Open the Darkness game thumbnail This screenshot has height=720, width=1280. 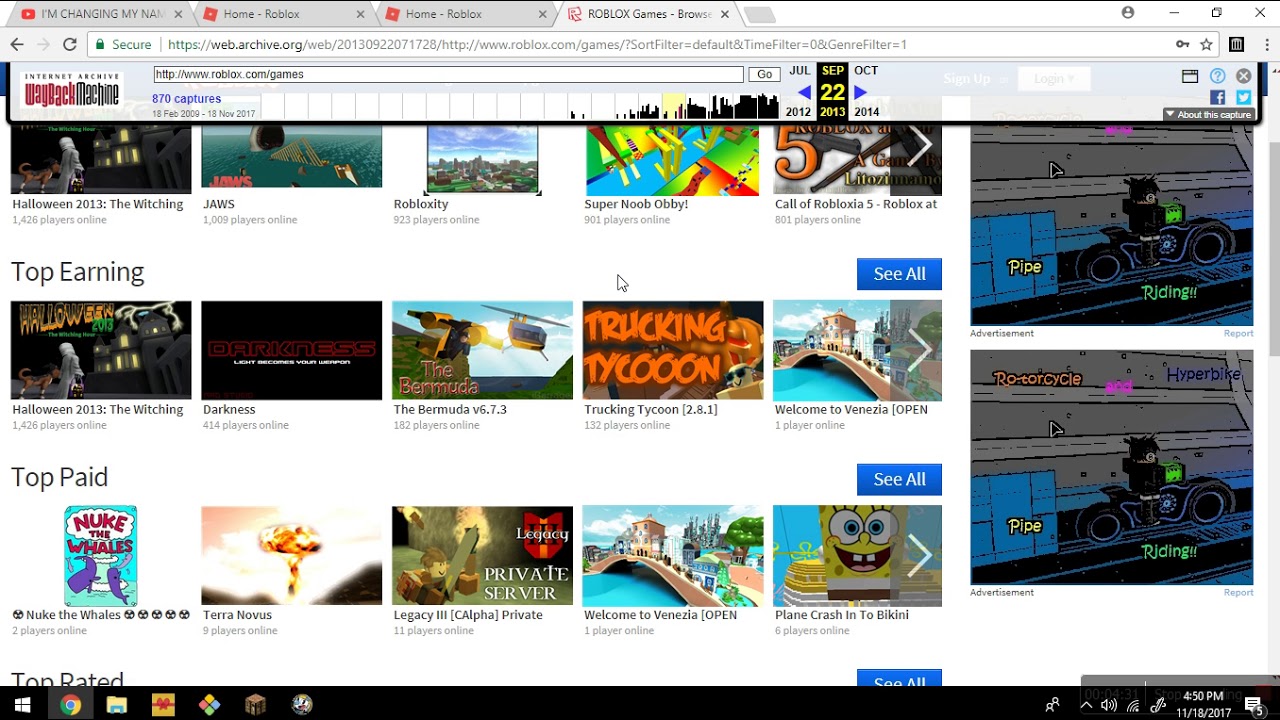point(291,350)
